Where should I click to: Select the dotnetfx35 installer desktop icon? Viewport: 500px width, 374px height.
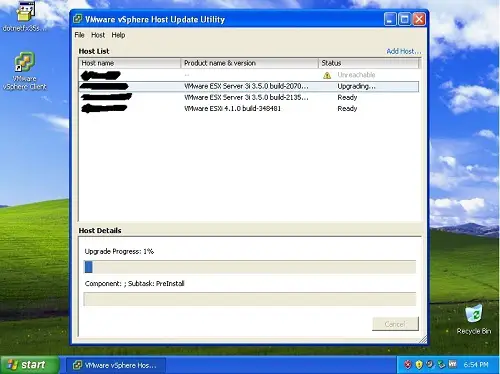point(25,17)
